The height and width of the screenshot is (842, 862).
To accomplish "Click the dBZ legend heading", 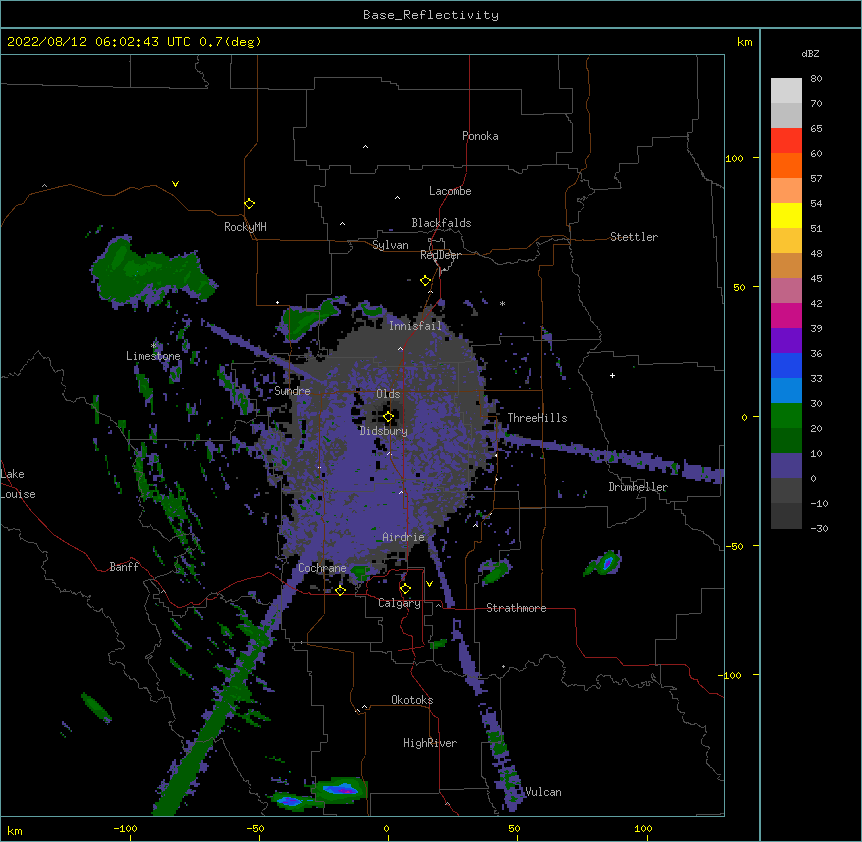I will (x=810, y=53).
